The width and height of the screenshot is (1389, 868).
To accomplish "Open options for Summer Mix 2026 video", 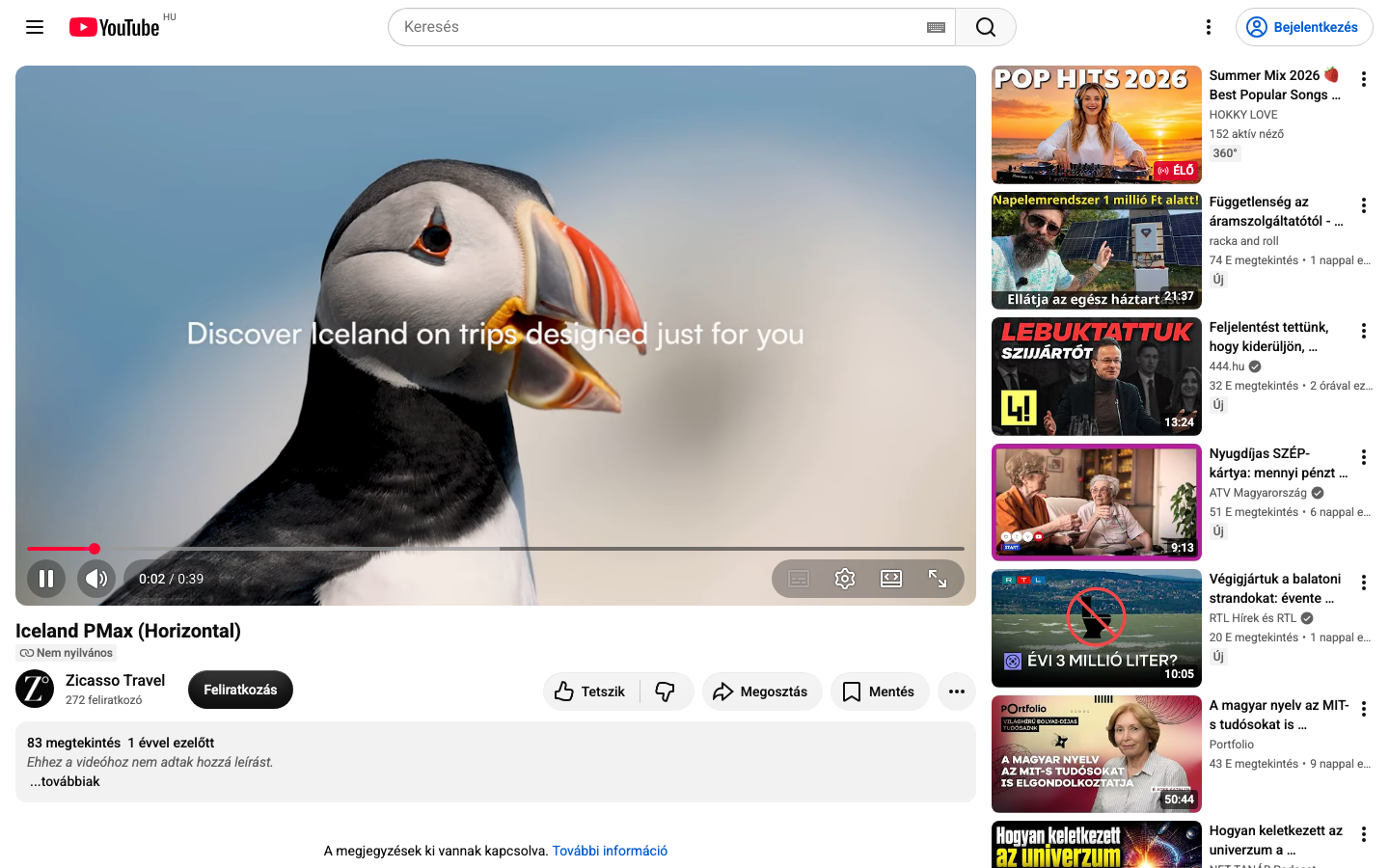I will [1364, 79].
